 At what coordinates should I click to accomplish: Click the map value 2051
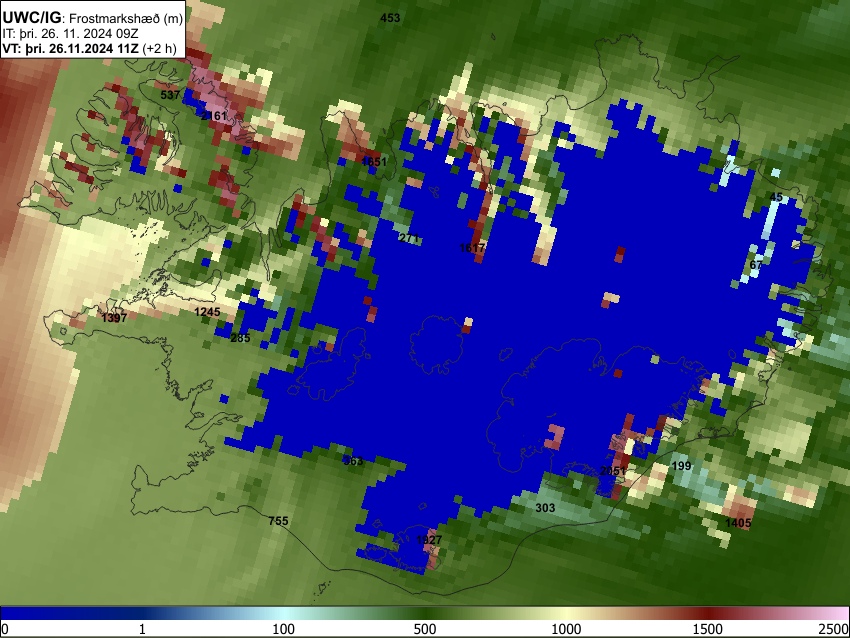[x=613, y=471]
